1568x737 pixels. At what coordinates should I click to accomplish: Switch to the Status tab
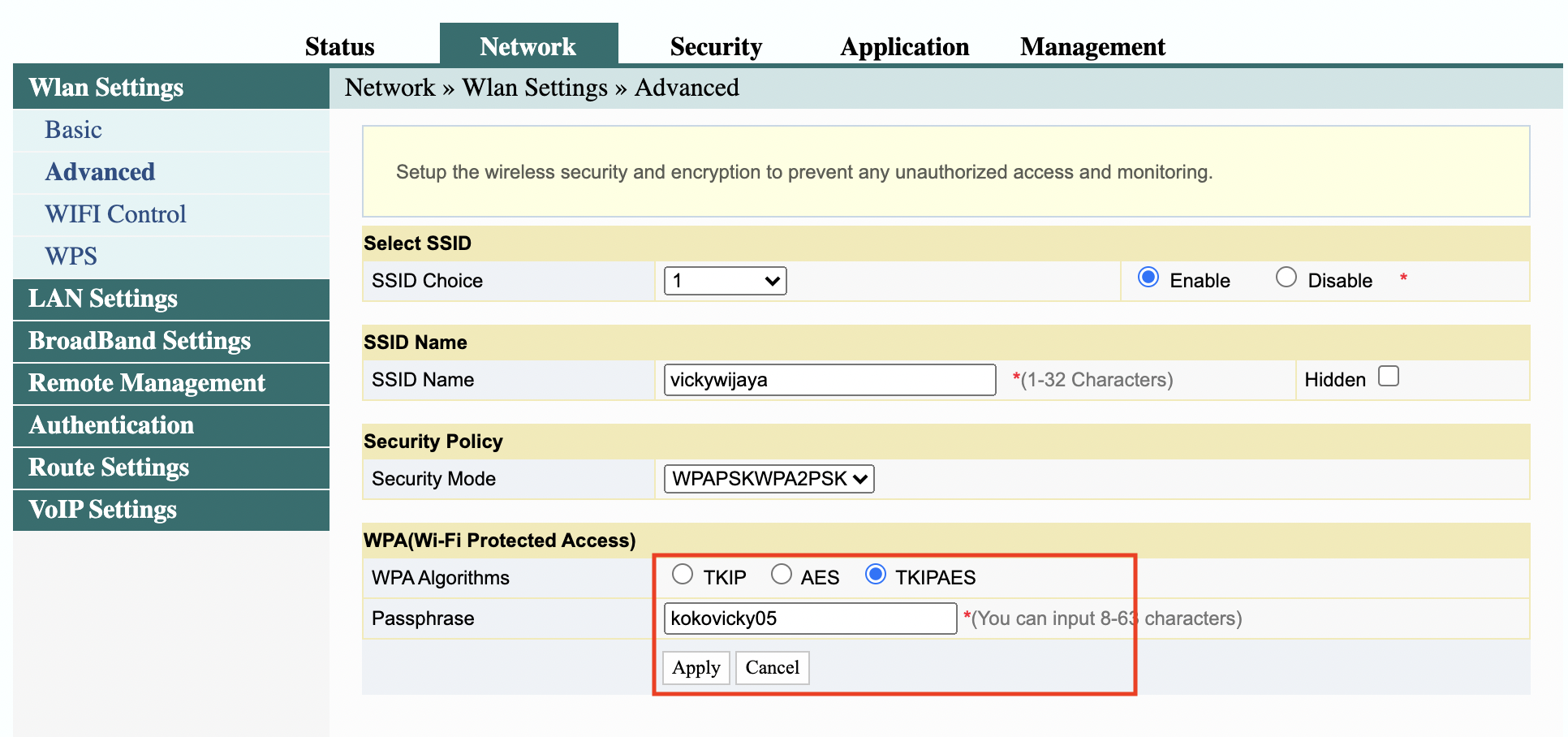click(x=339, y=45)
